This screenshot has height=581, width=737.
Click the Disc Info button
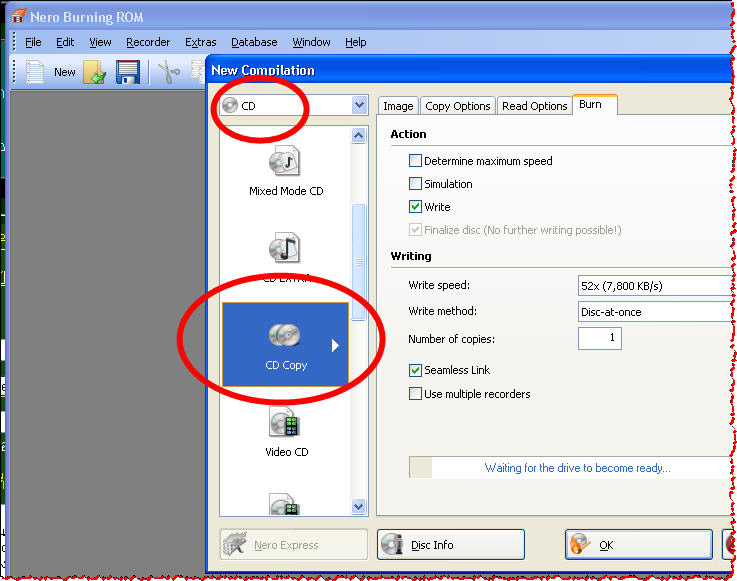pyautogui.click(x=450, y=545)
